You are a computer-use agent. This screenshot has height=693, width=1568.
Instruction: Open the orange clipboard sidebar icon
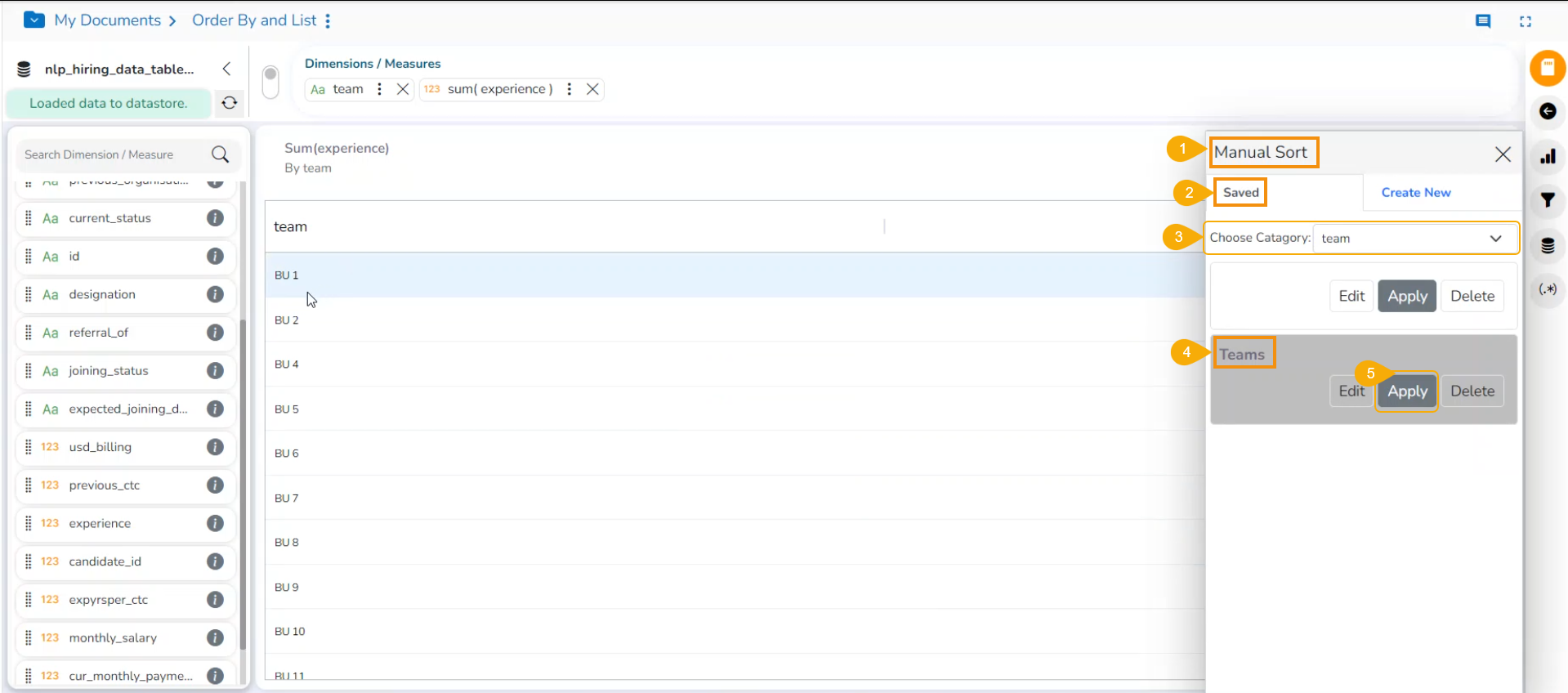[x=1548, y=68]
